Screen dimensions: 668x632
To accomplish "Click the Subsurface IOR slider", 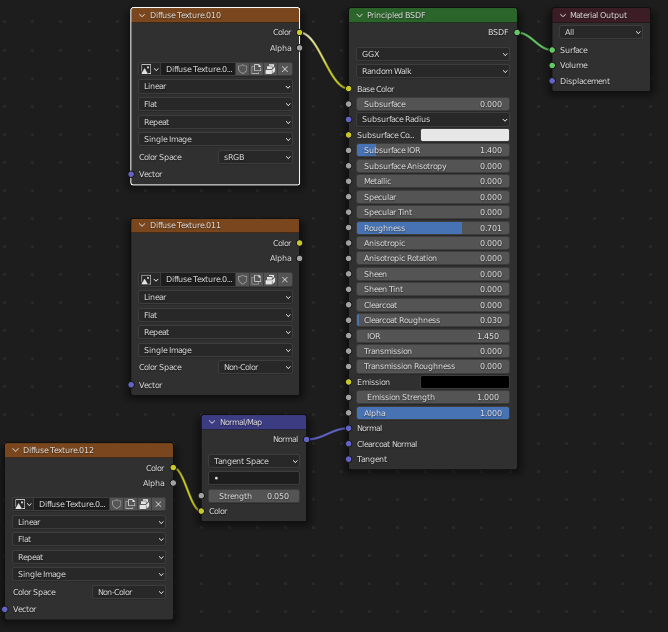I will (433, 150).
